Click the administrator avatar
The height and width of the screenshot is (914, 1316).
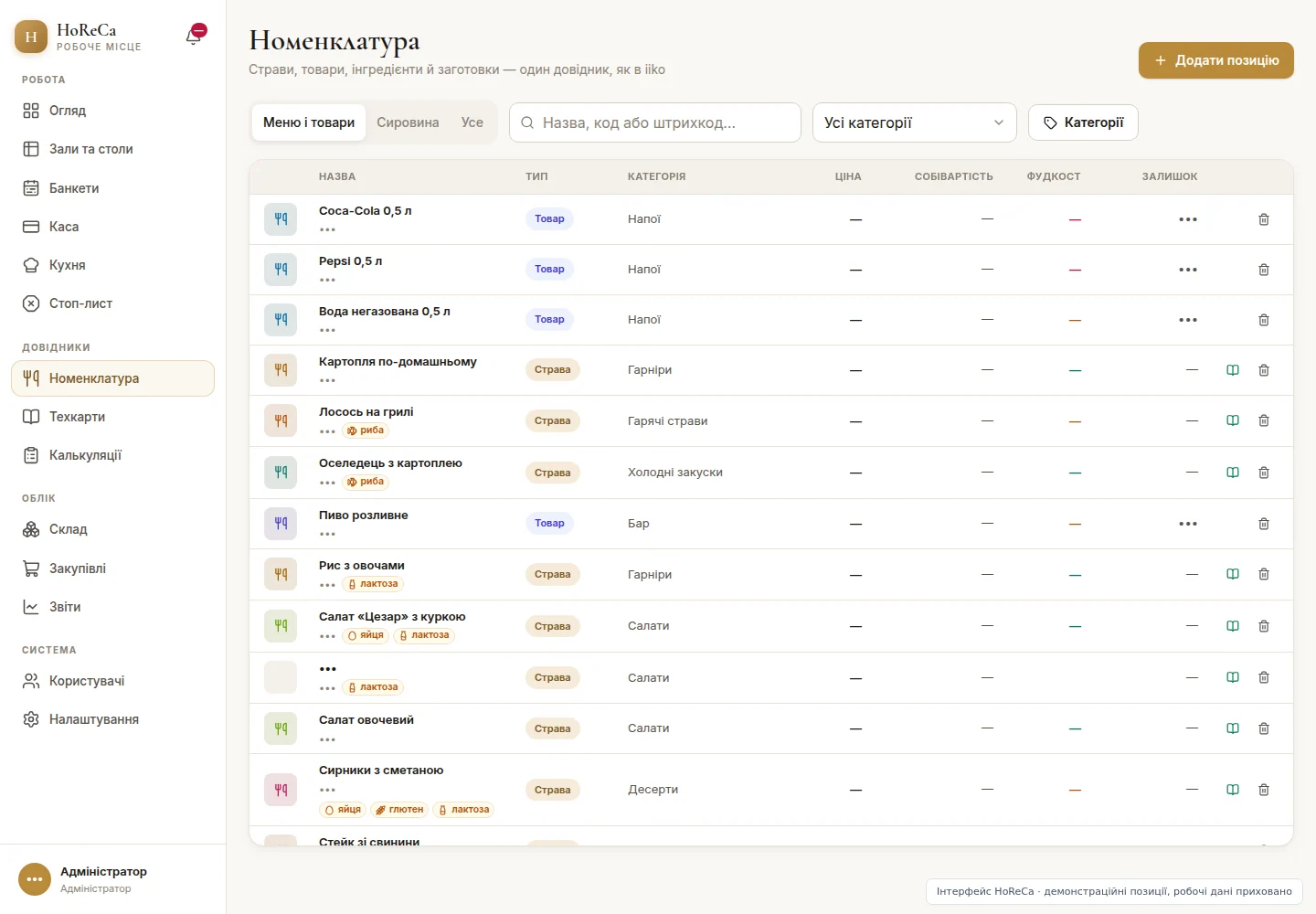coord(35,879)
